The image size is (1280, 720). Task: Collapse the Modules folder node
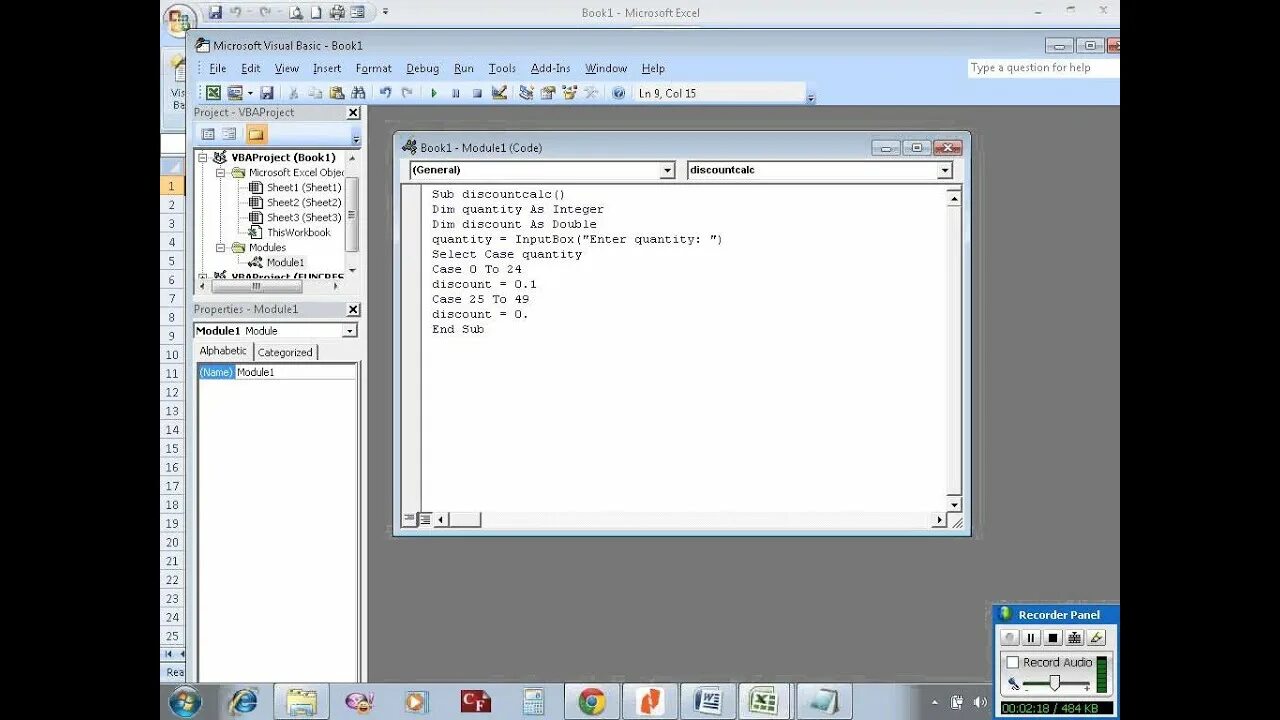click(221, 247)
